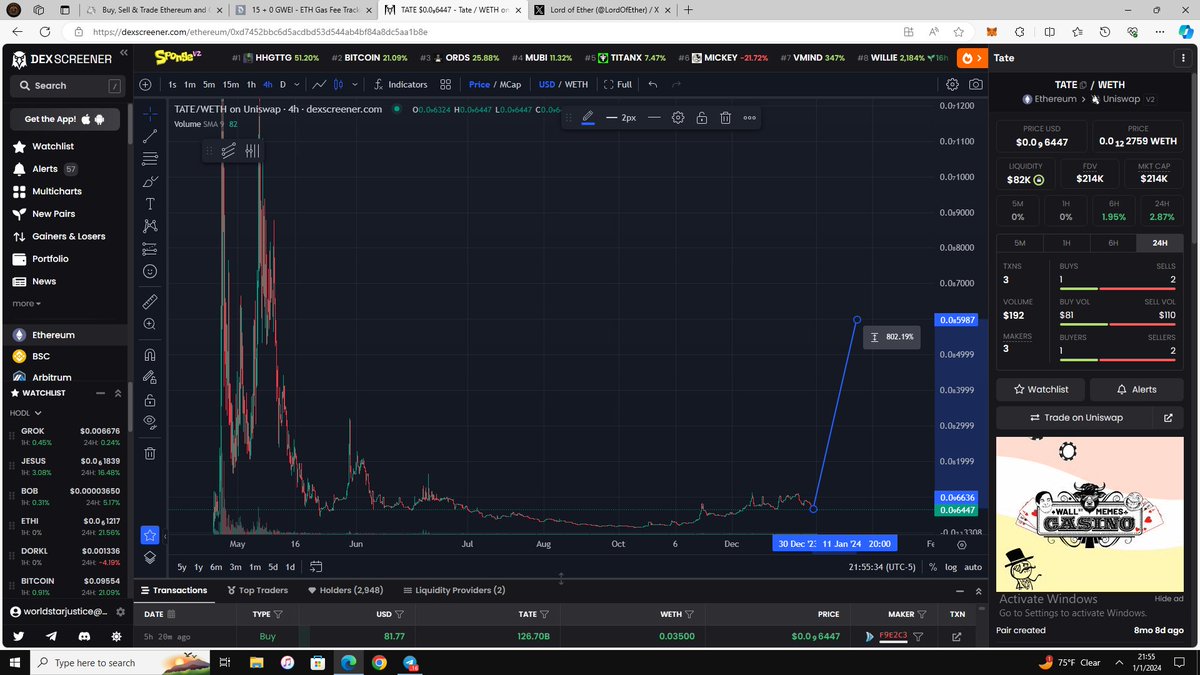The width and height of the screenshot is (1200, 675).
Task: Undo the last chart action
Action: pyautogui.click(x=653, y=85)
